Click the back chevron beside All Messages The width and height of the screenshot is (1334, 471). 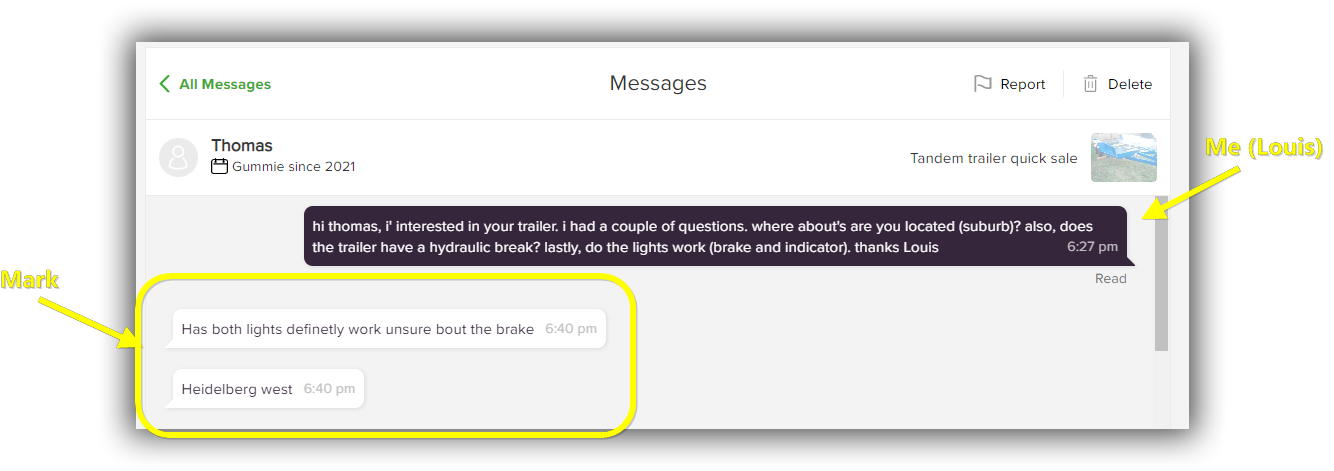coord(165,84)
